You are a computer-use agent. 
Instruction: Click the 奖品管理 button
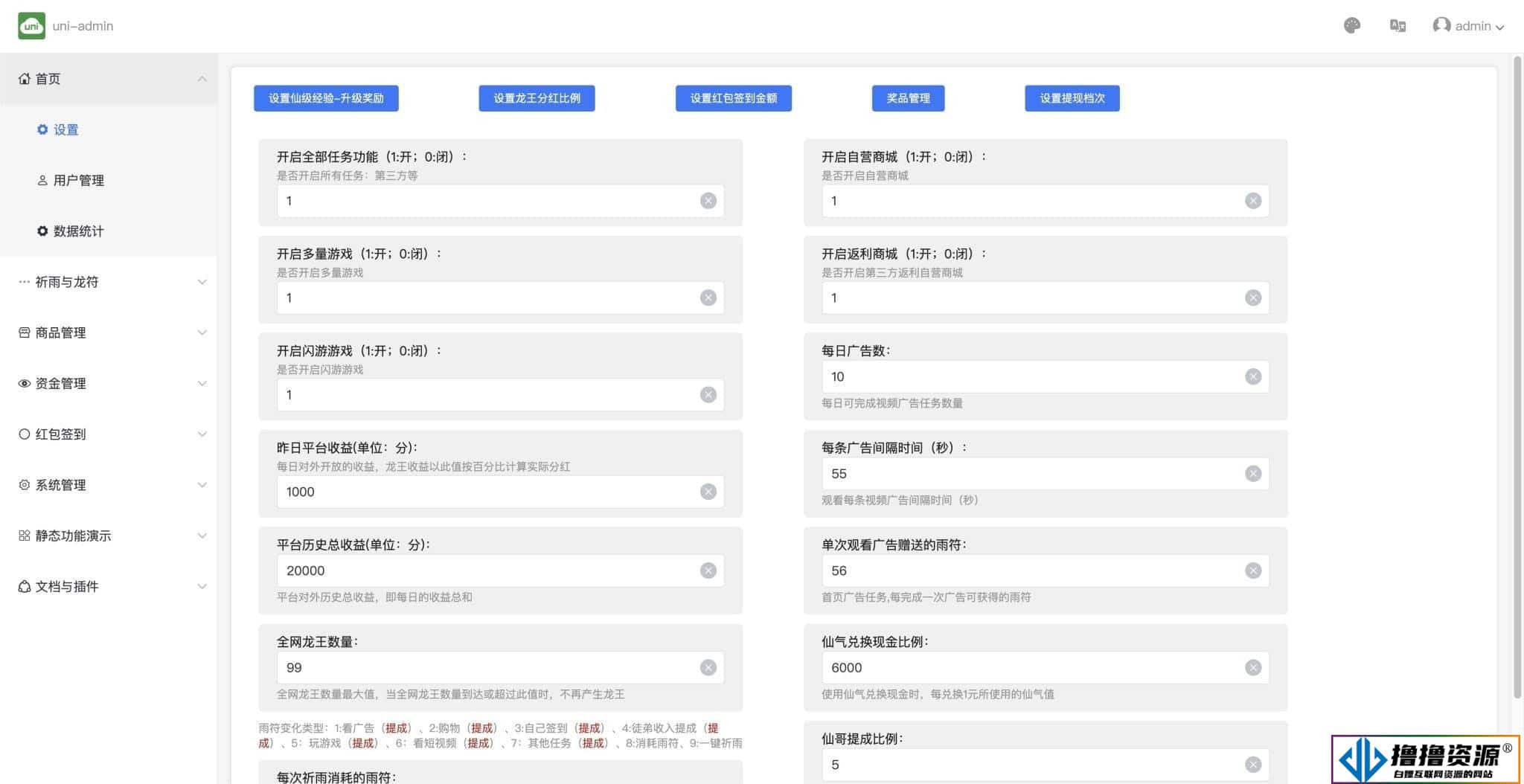click(x=908, y=98)
